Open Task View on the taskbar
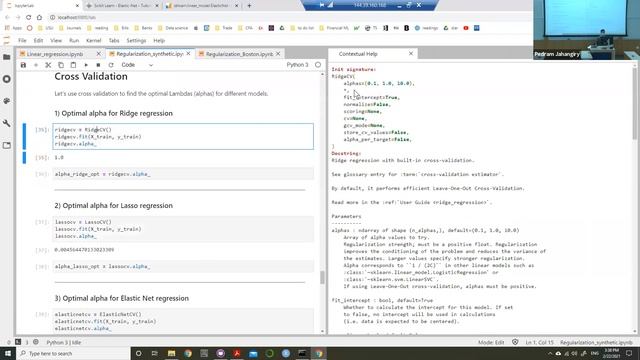Screen dimensions: 640x360 point(155,353)
